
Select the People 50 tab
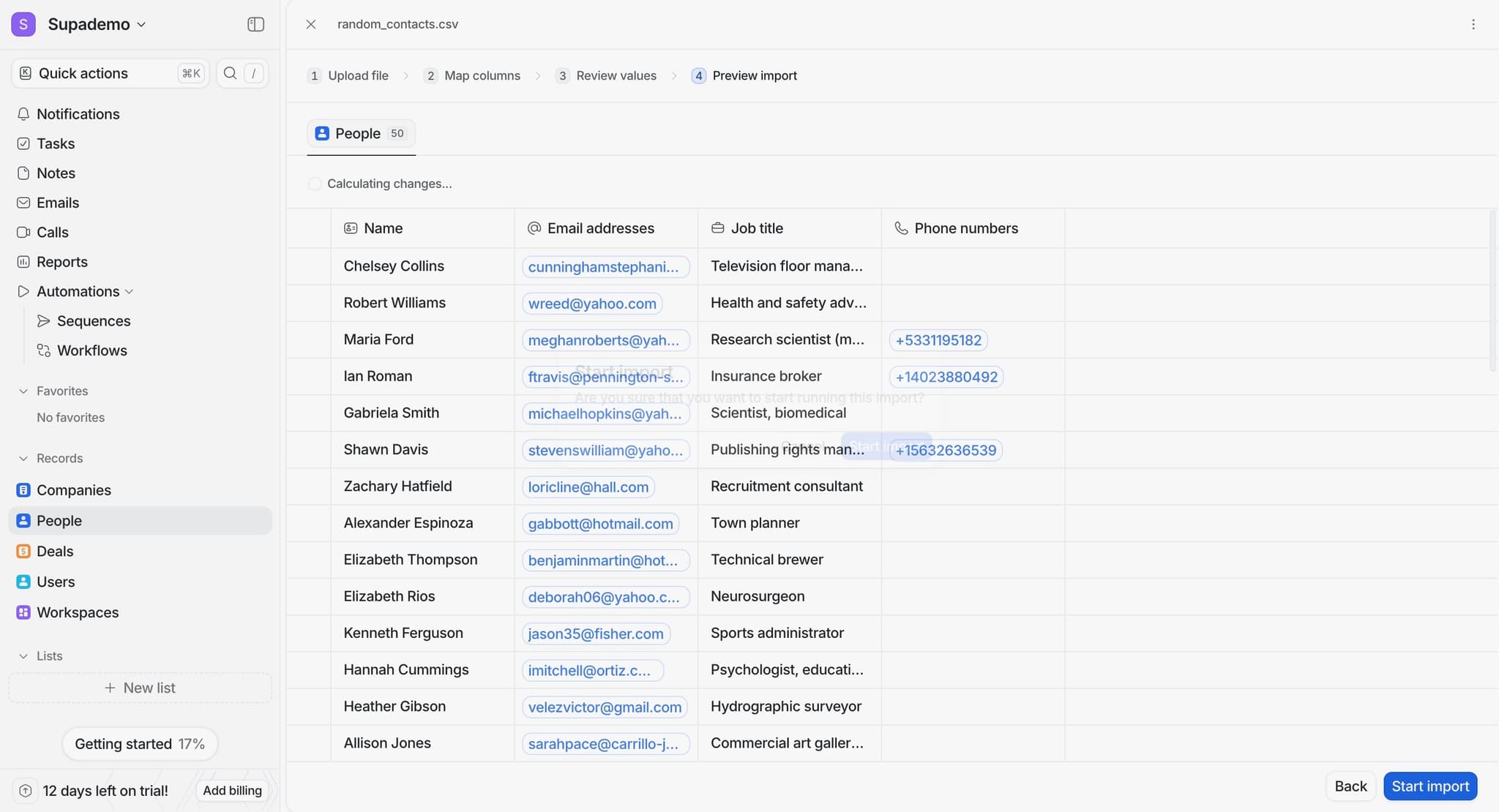[x=361, y=134]
